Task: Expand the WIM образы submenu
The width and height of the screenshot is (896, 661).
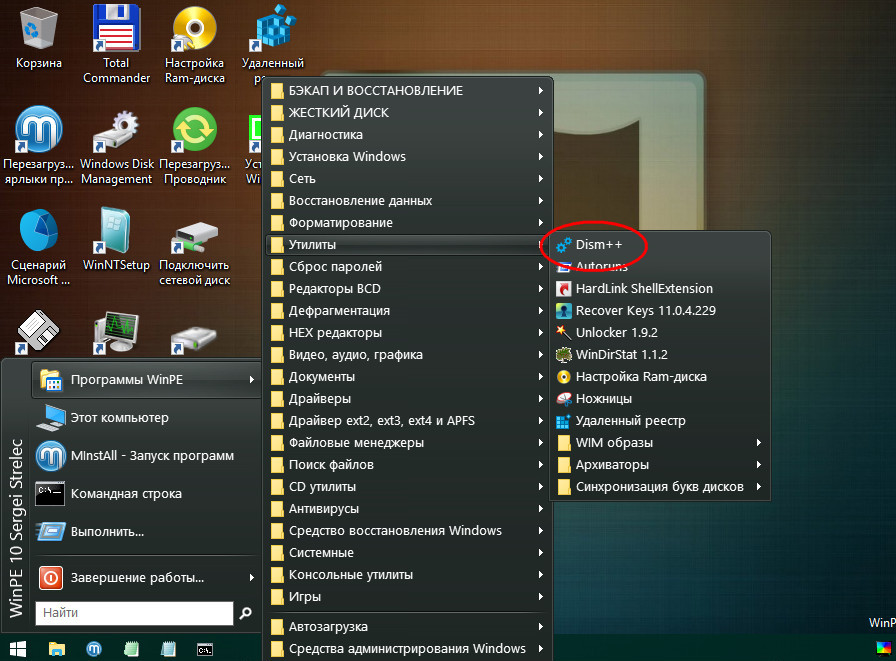Action: coord(614,442)
